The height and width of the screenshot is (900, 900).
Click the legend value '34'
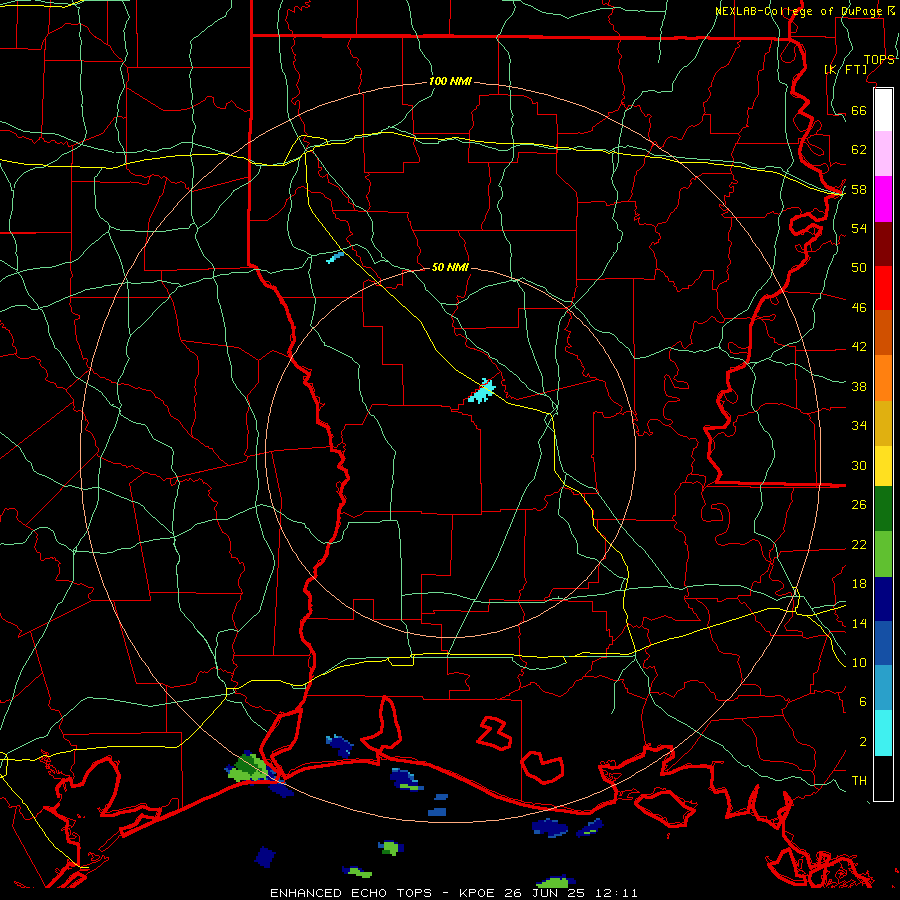pos(859,426)
